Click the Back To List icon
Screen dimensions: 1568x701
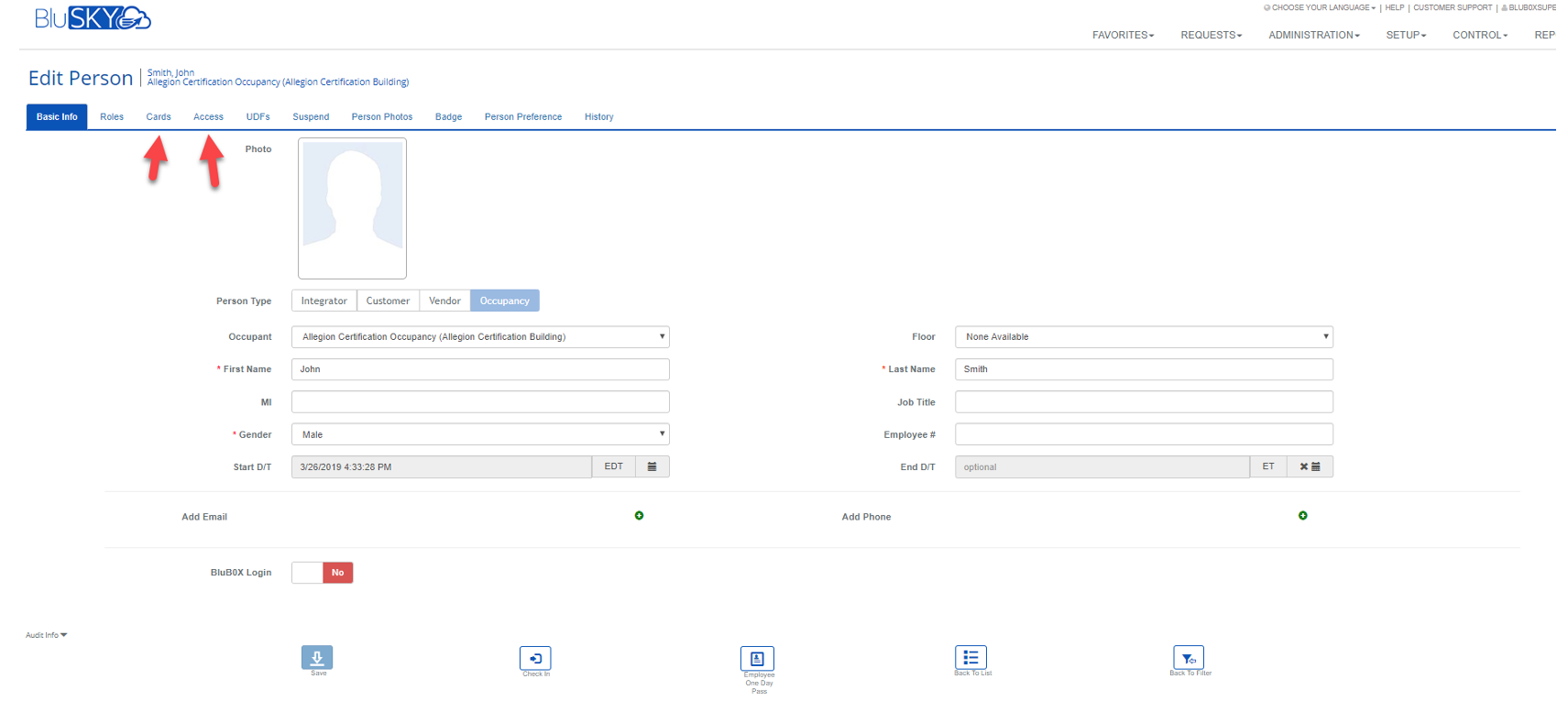pos(970,657)
